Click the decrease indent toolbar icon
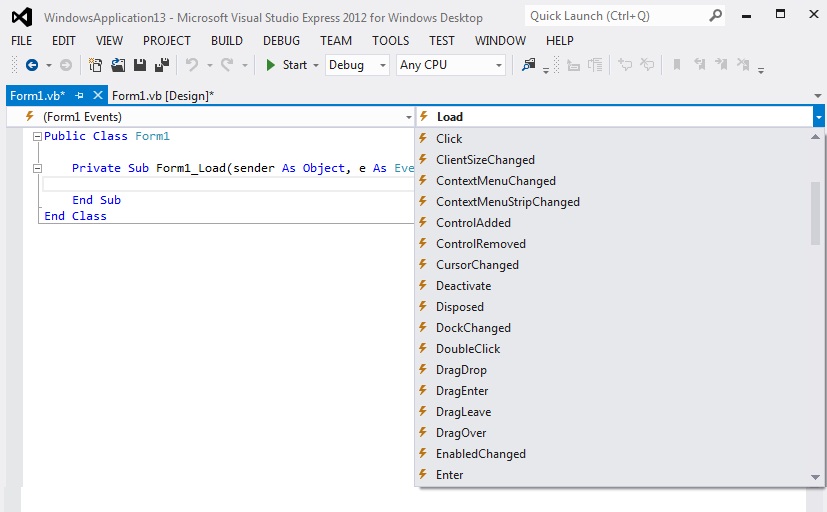Viewport: 827px width, 512px height. coord(573,65)
